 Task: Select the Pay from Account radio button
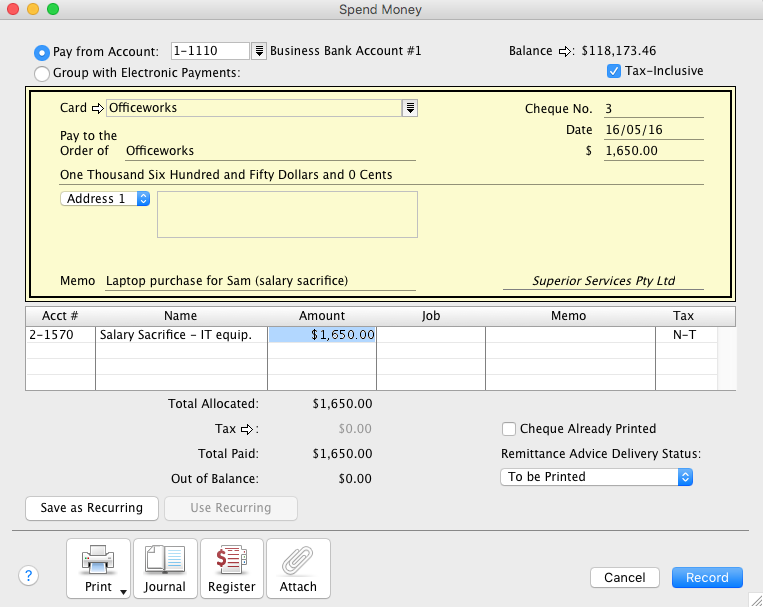pos(42,52)
